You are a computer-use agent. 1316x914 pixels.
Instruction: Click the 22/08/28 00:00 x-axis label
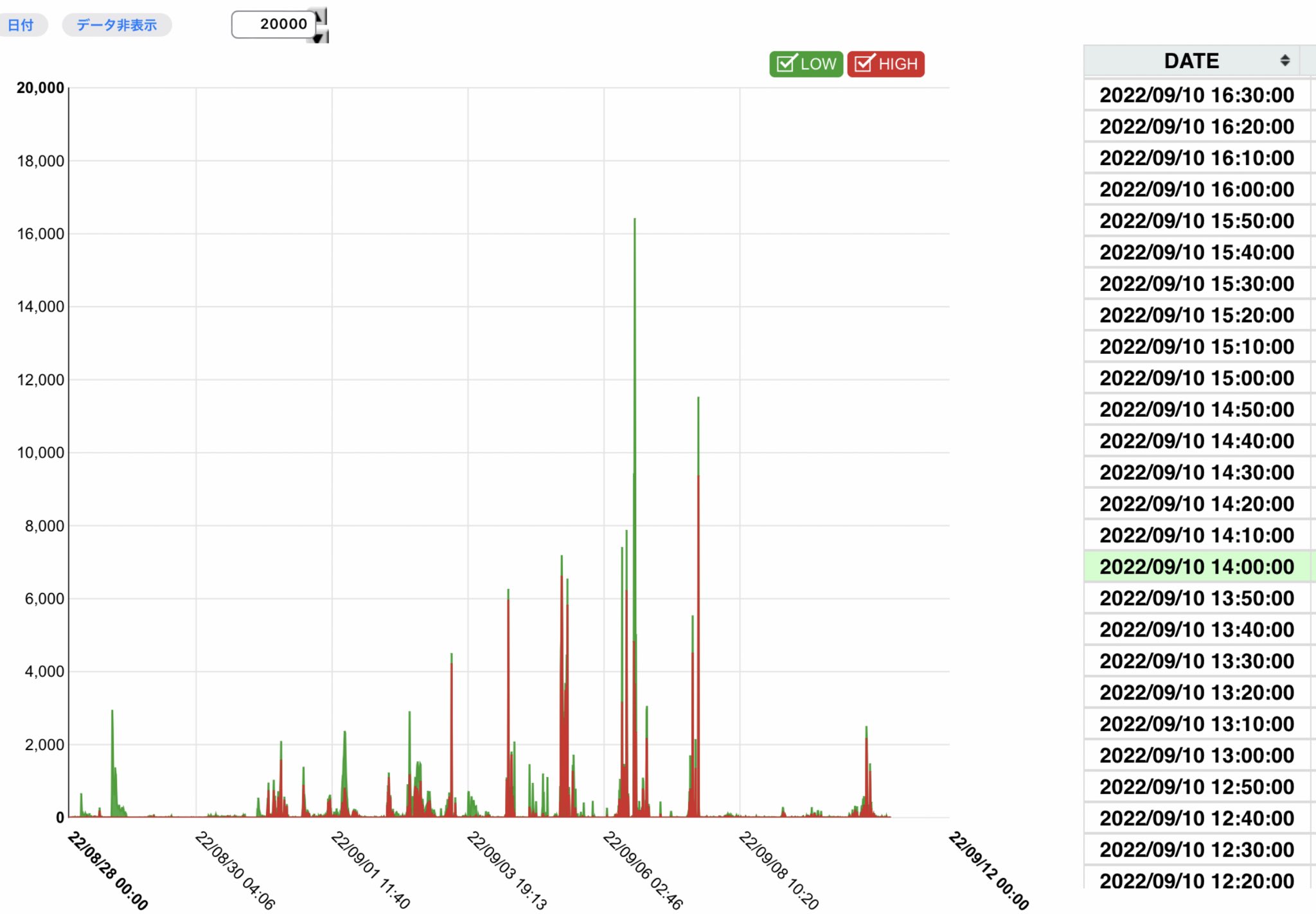point(107,870)
